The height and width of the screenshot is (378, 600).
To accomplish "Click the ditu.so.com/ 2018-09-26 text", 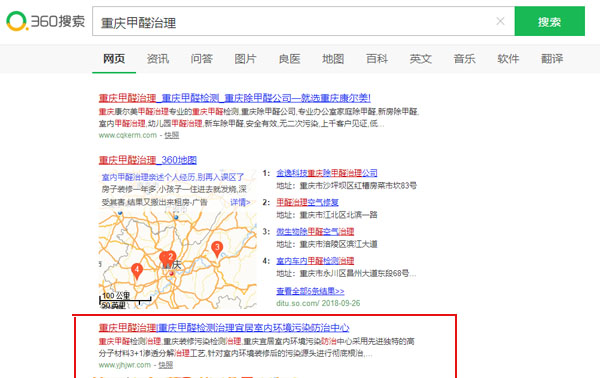I will (x=318, y=303).
